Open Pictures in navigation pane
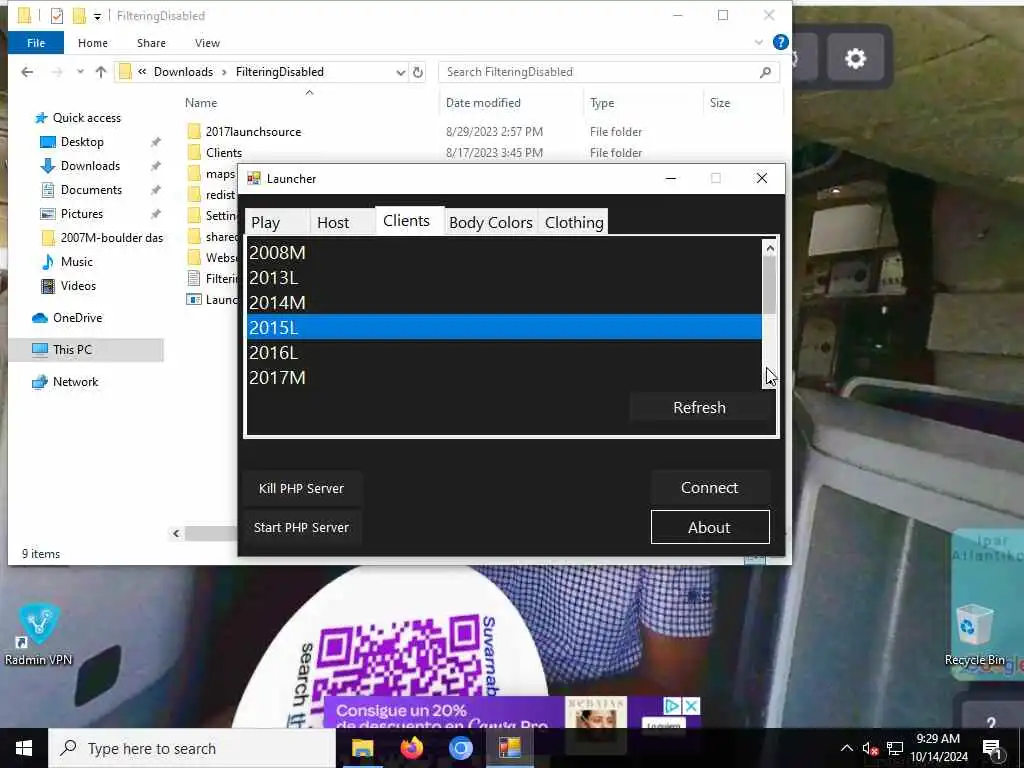This screenshot has height=768, width=1024. [82, 214]
